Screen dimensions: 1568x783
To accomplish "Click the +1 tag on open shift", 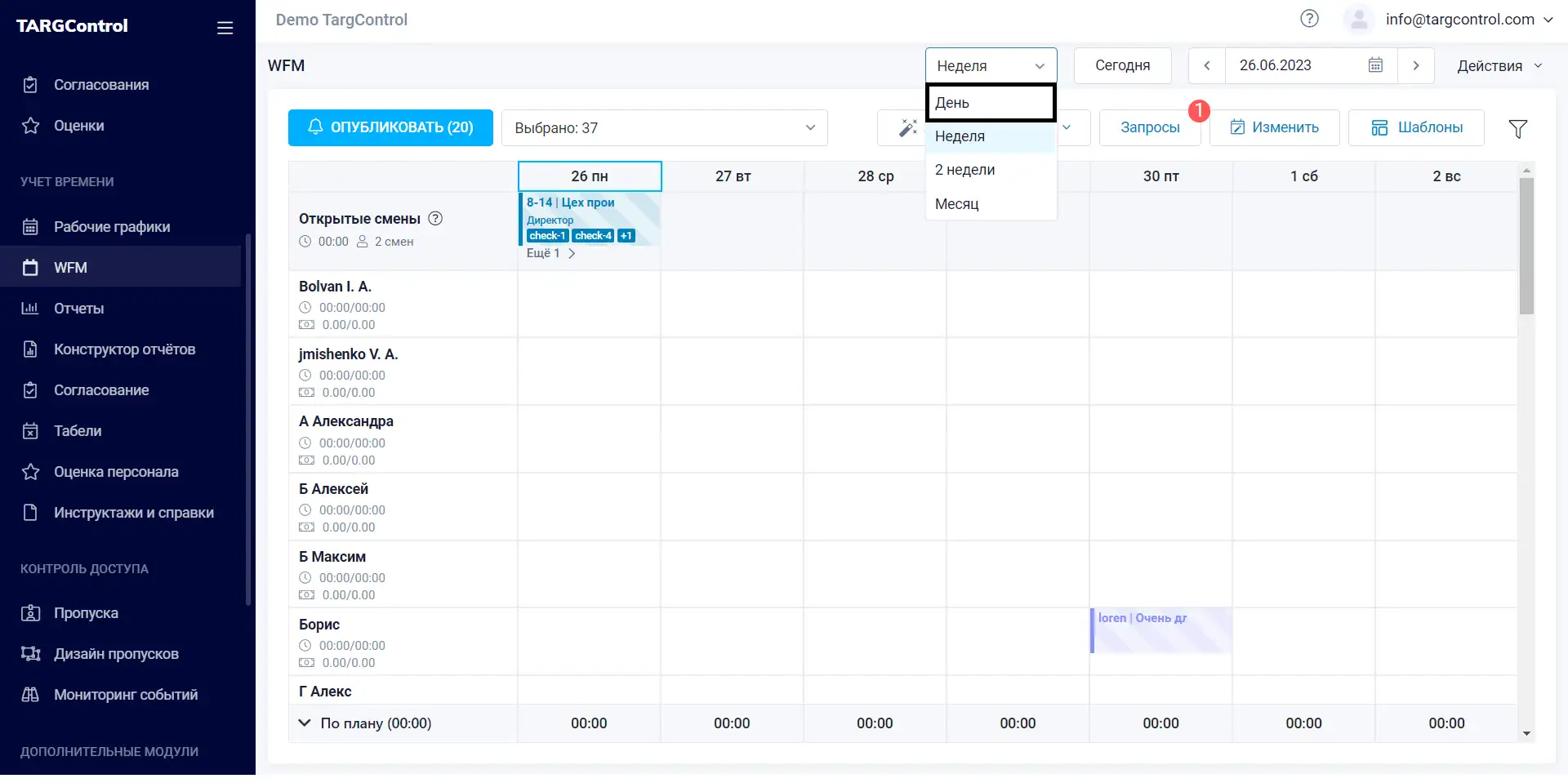I will point(626,236).
